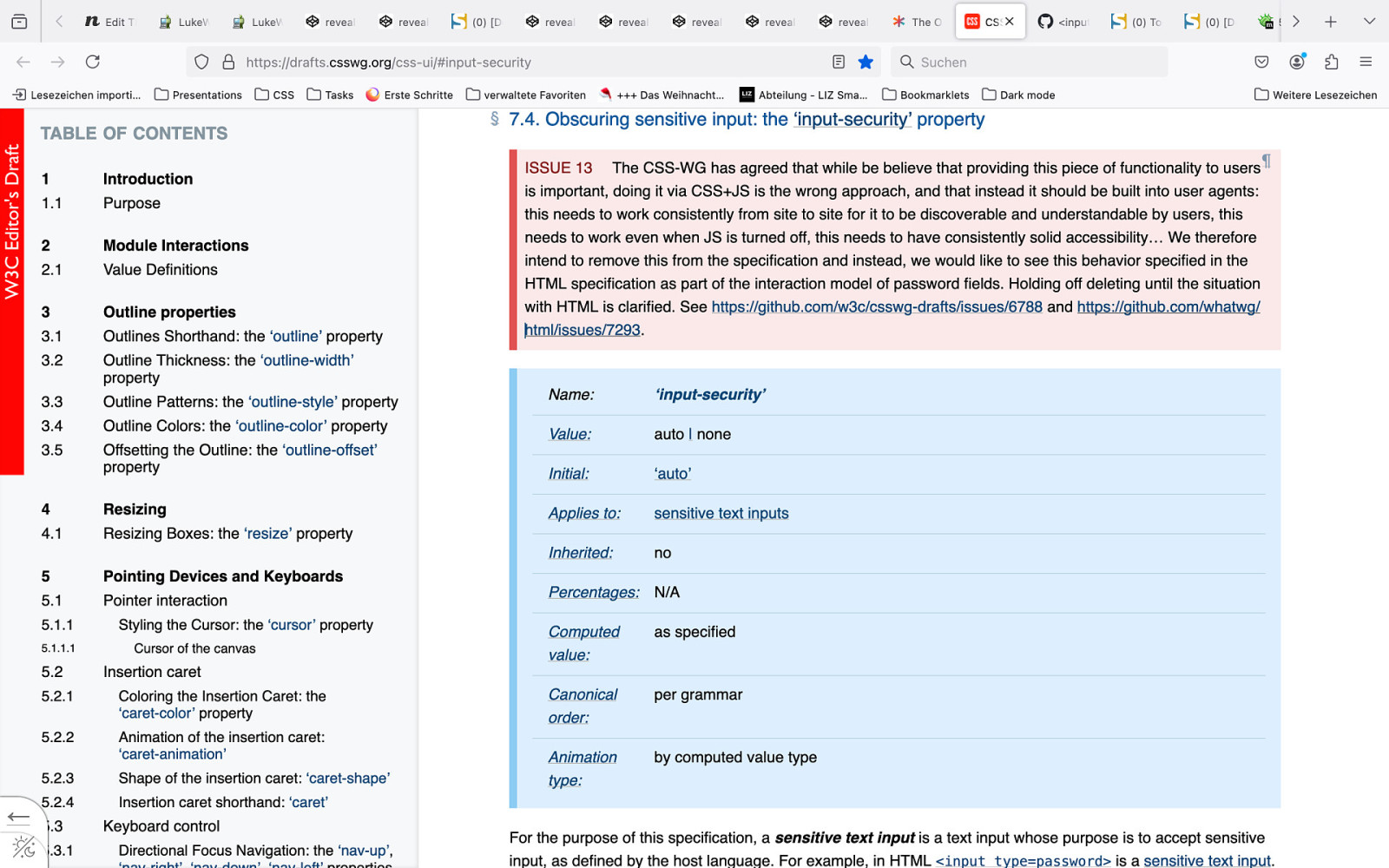Go to 'Introduction' in table of contents
1389x868 pixels.
[x=148, y=179]
